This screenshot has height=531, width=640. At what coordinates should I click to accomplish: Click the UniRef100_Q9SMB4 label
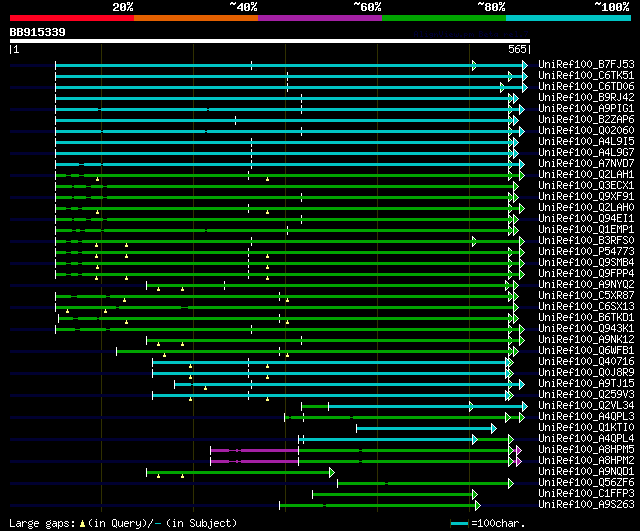(586, 263)
